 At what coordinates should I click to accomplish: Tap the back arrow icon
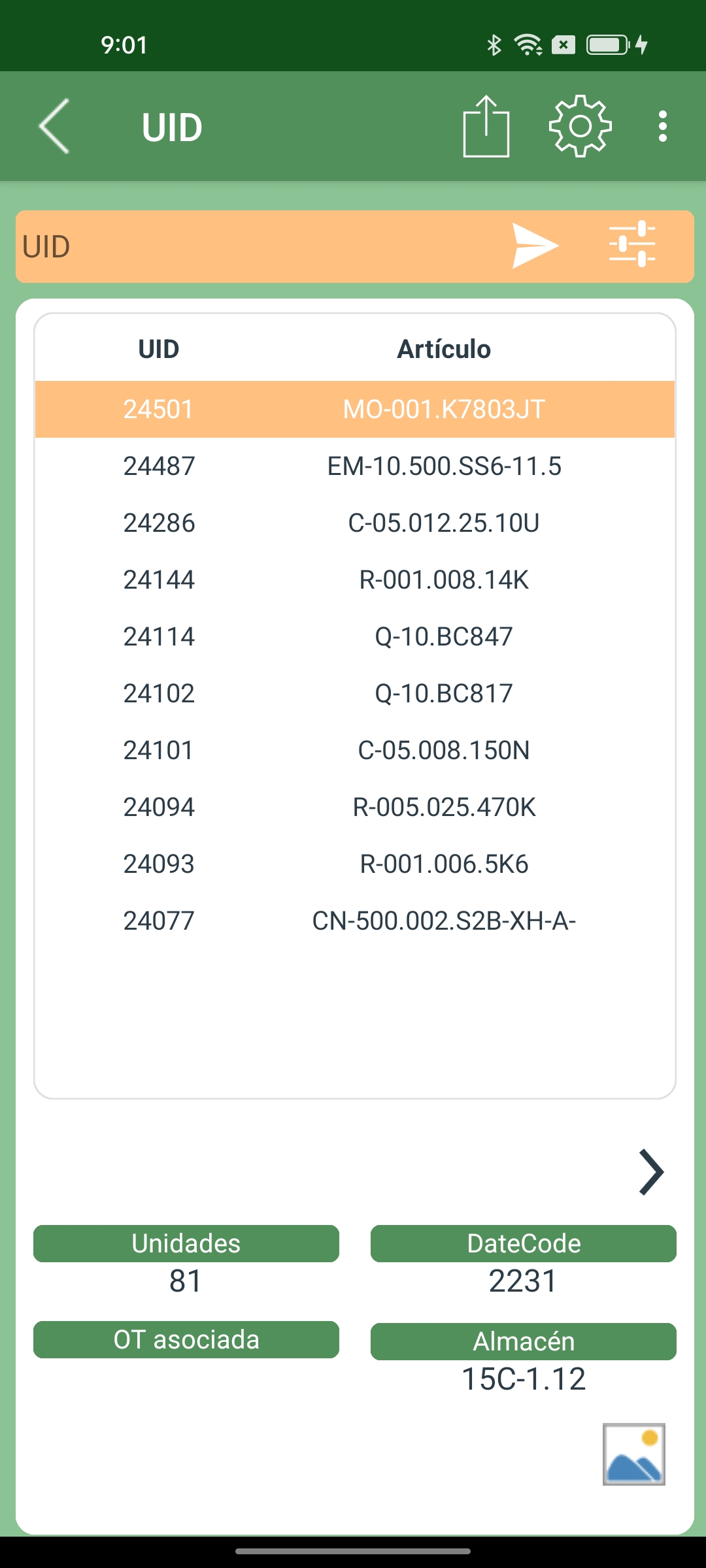point(54,126)
